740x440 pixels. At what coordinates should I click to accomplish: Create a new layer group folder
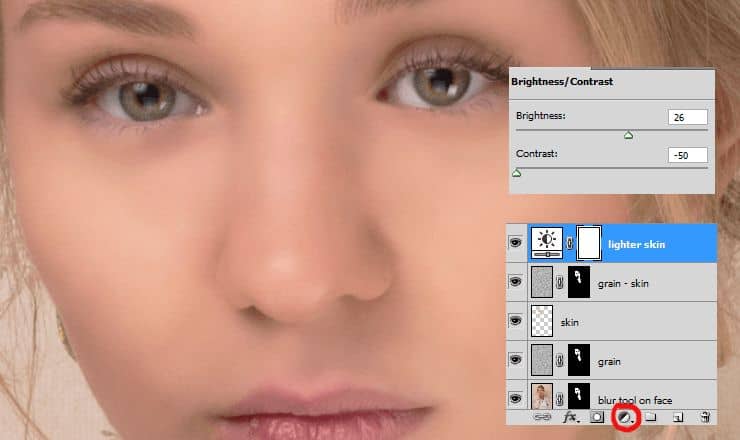[650, 416]
